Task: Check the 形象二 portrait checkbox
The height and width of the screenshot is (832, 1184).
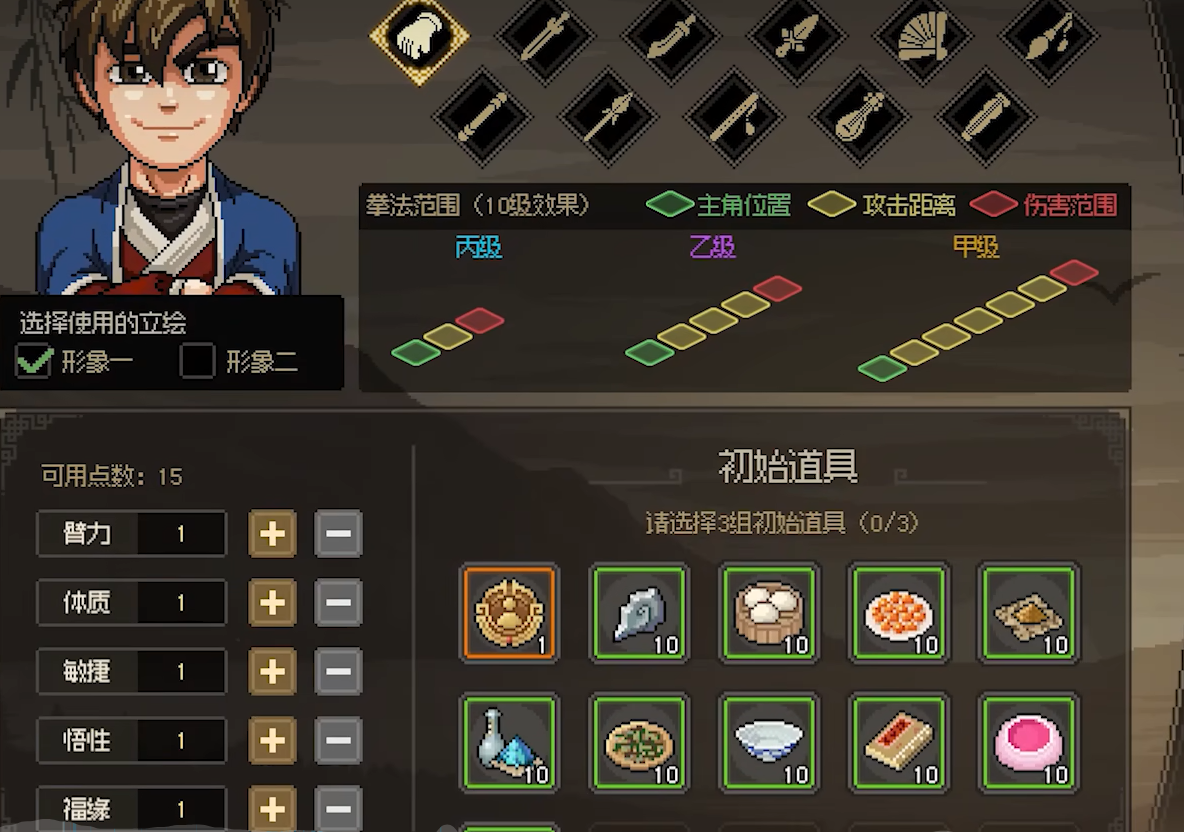Action: click(198, 361)
